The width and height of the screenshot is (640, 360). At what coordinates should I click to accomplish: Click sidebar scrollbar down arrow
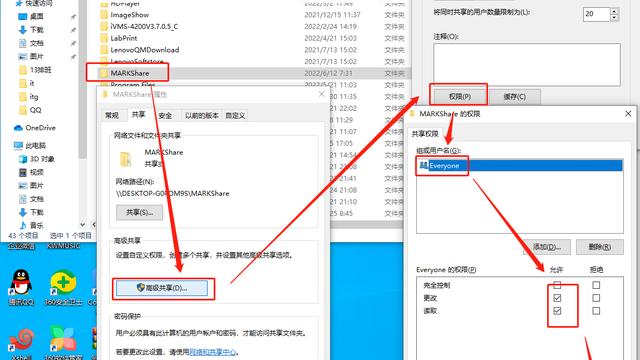click(x=82, y=224)
